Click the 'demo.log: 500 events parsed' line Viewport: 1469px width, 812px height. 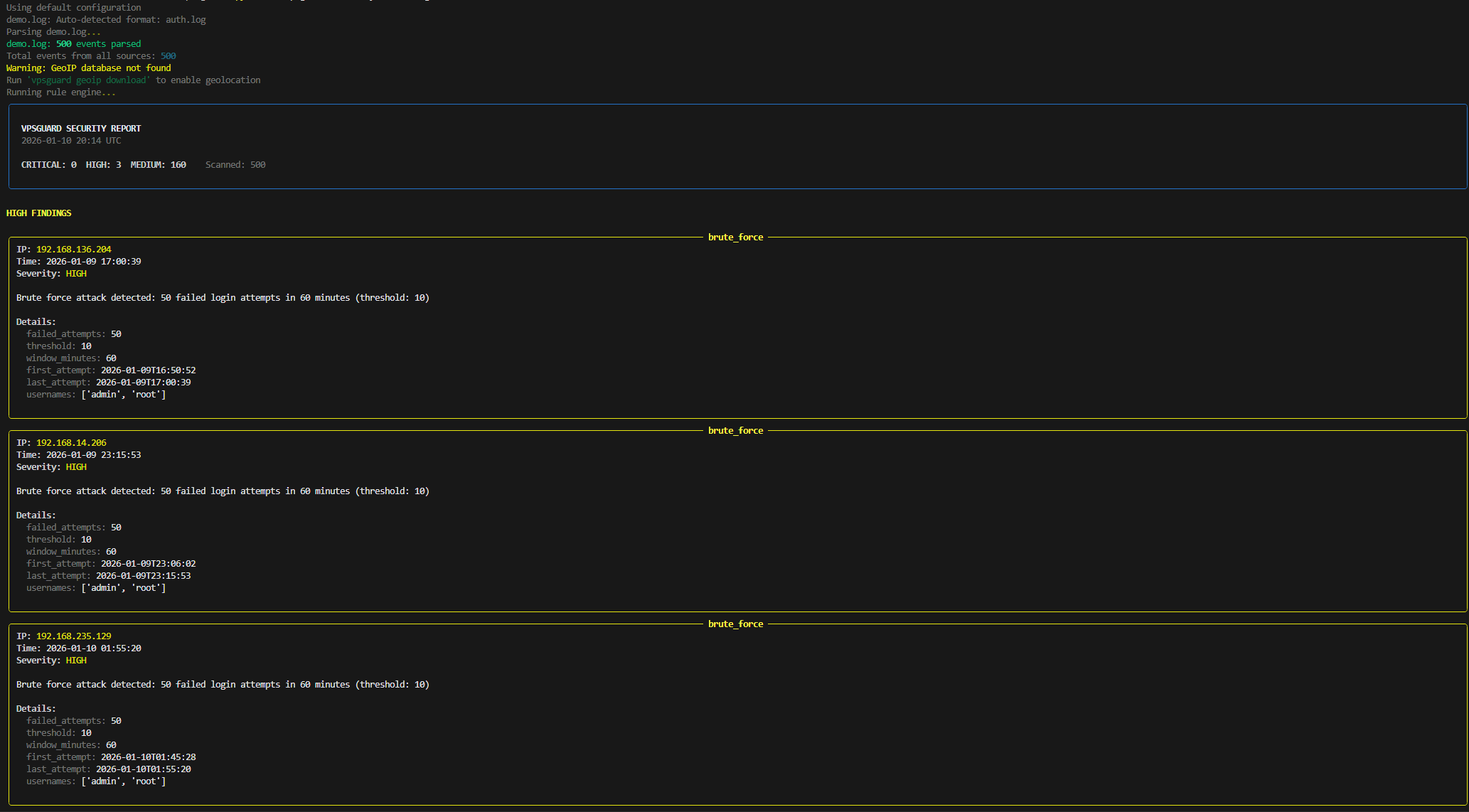(73, 44)
